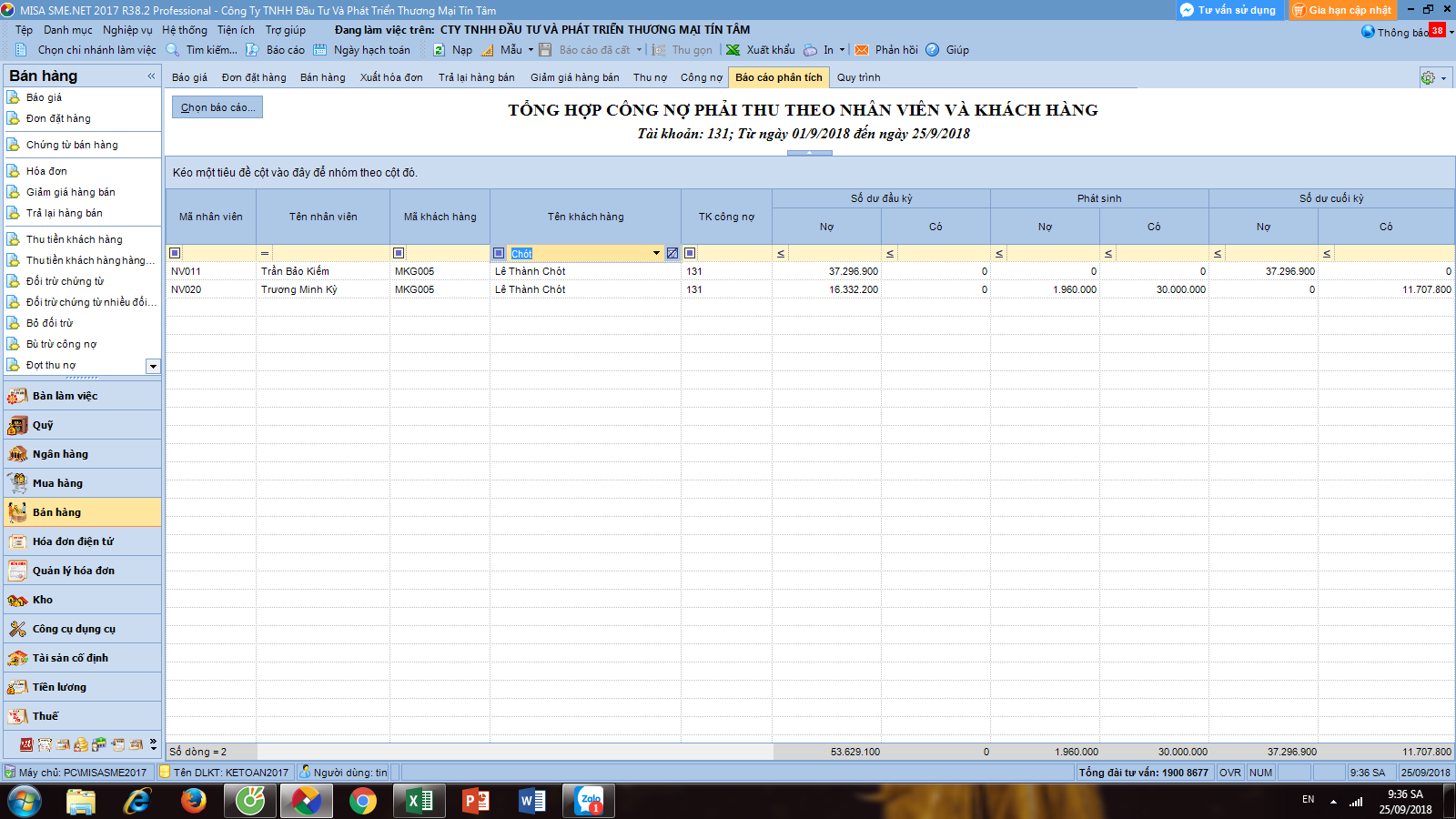Screen dimensions: 1456x819
Task: Open the Quỹ module in sidebar
Action: [x=82, y=425]
